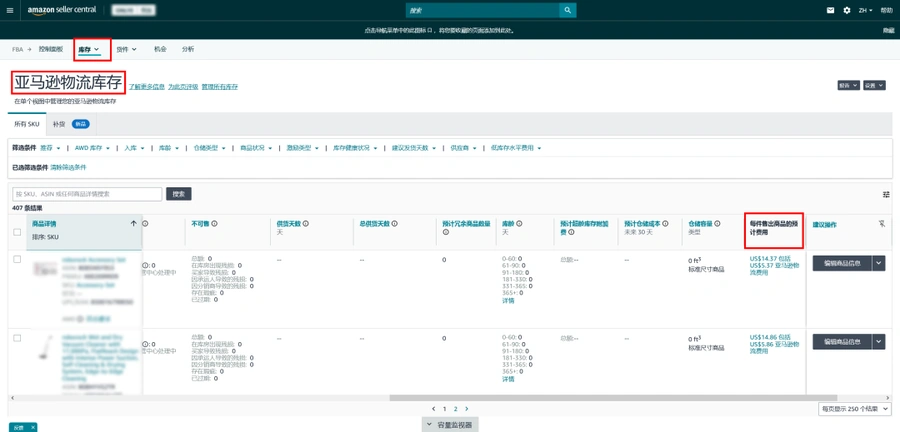Focus the SKU, ASIN search field

coord(87,194)
